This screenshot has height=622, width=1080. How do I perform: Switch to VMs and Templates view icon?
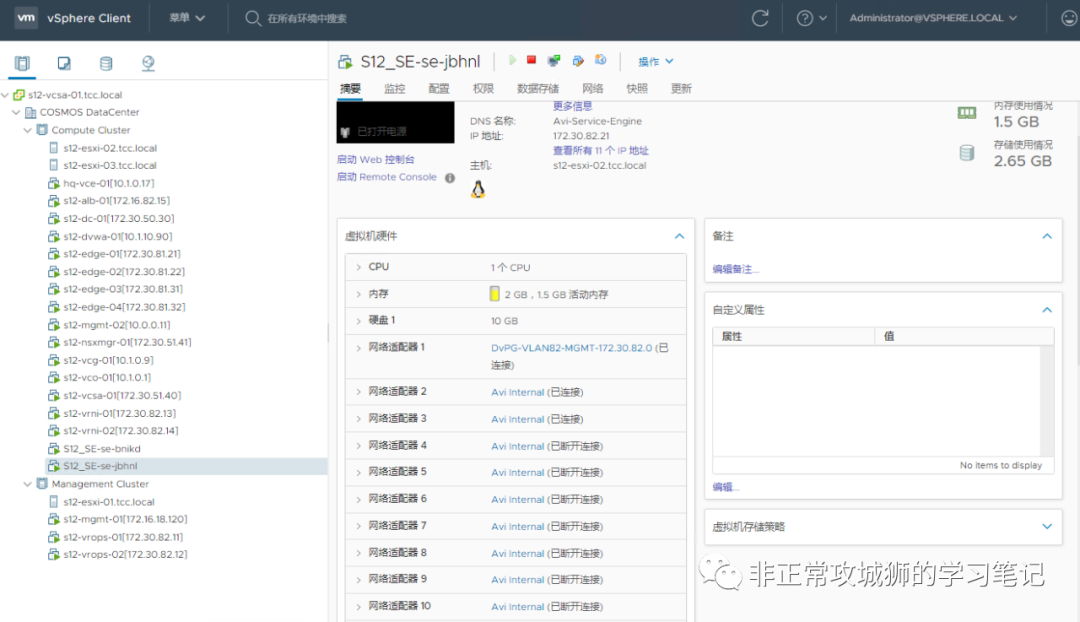(x=64, y=63)
